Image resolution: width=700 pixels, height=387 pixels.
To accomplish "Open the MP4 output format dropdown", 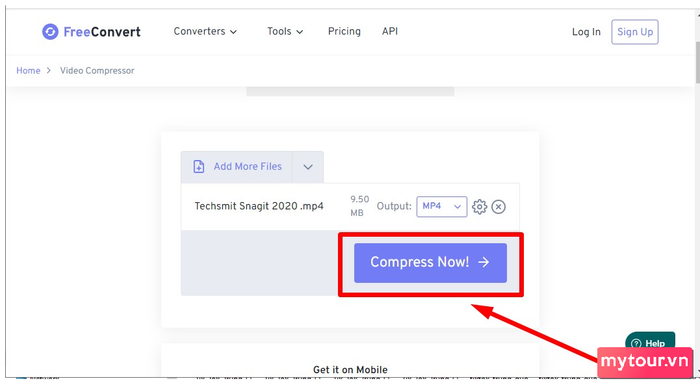I will pos(442,206).
